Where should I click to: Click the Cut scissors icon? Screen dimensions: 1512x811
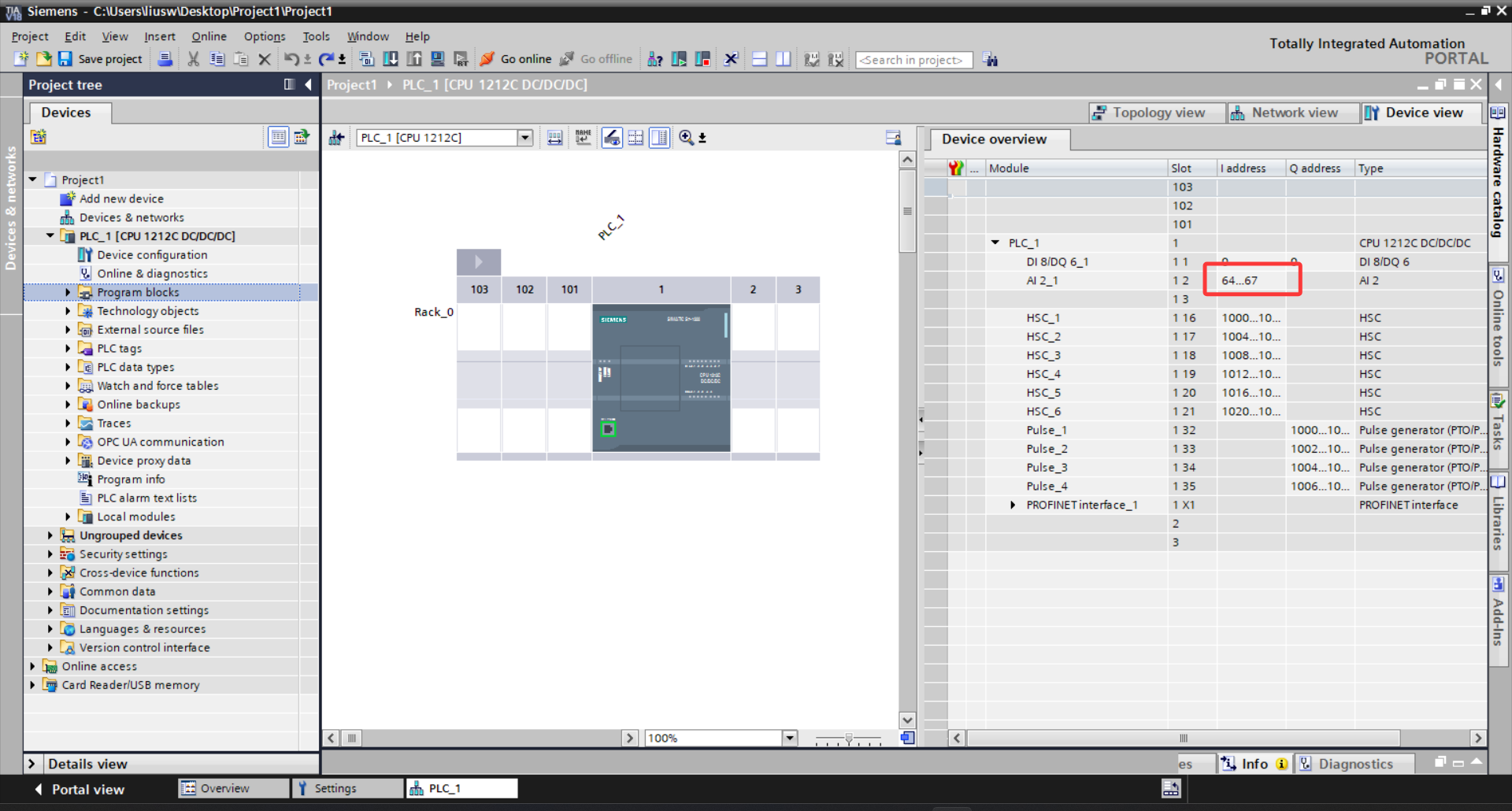pyautogui.click(x=193, y=59)
